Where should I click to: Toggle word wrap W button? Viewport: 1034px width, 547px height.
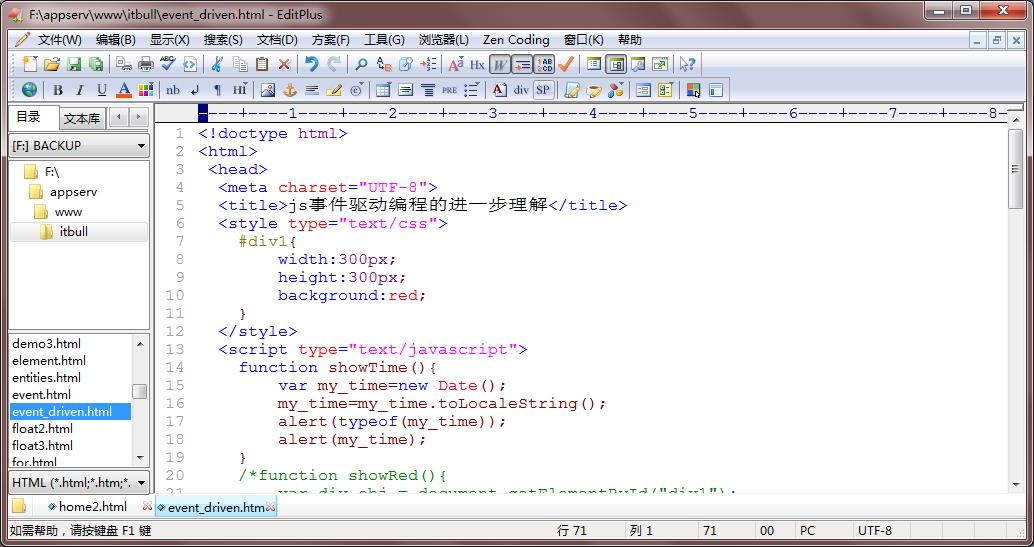501,64
